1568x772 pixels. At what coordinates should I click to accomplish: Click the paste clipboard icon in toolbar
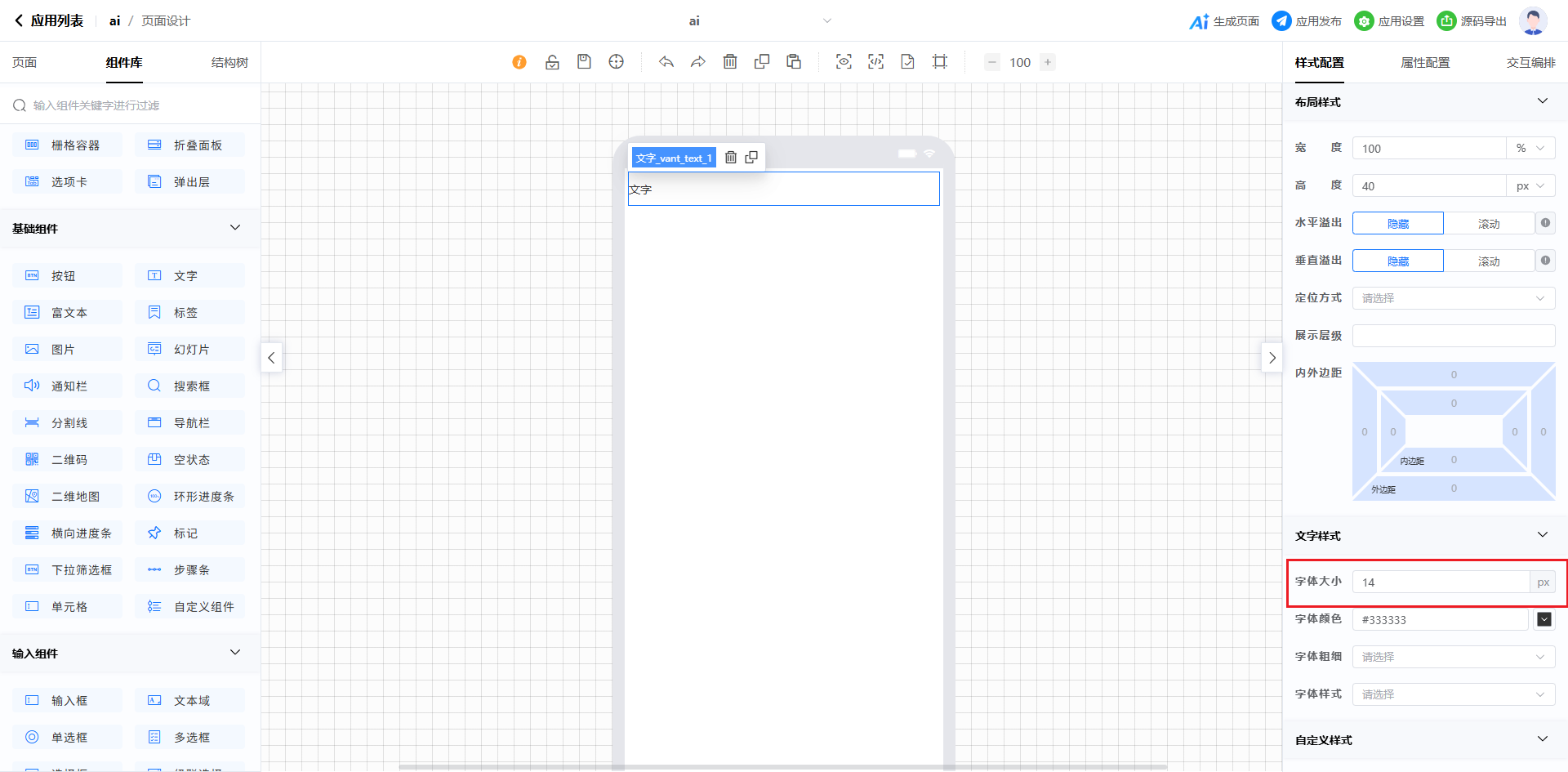coord(793,62)
